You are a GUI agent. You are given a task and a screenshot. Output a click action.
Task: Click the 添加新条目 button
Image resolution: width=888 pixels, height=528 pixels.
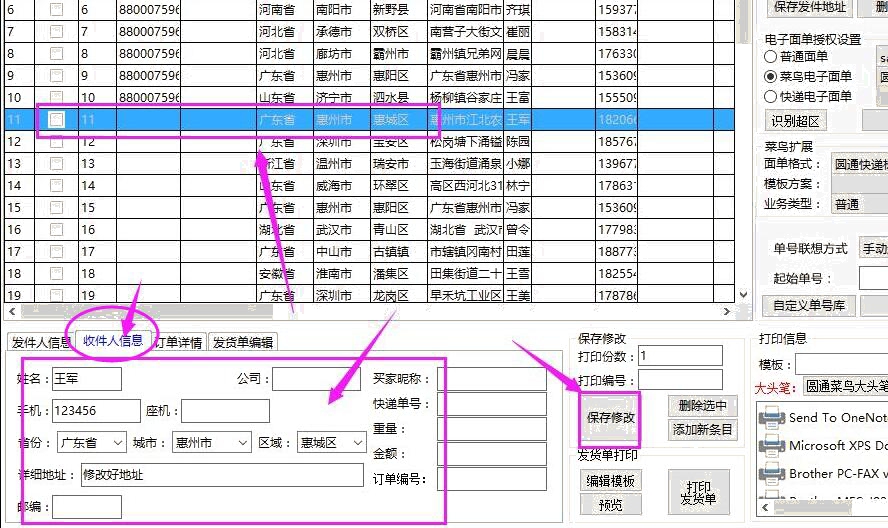click(702, 430)
